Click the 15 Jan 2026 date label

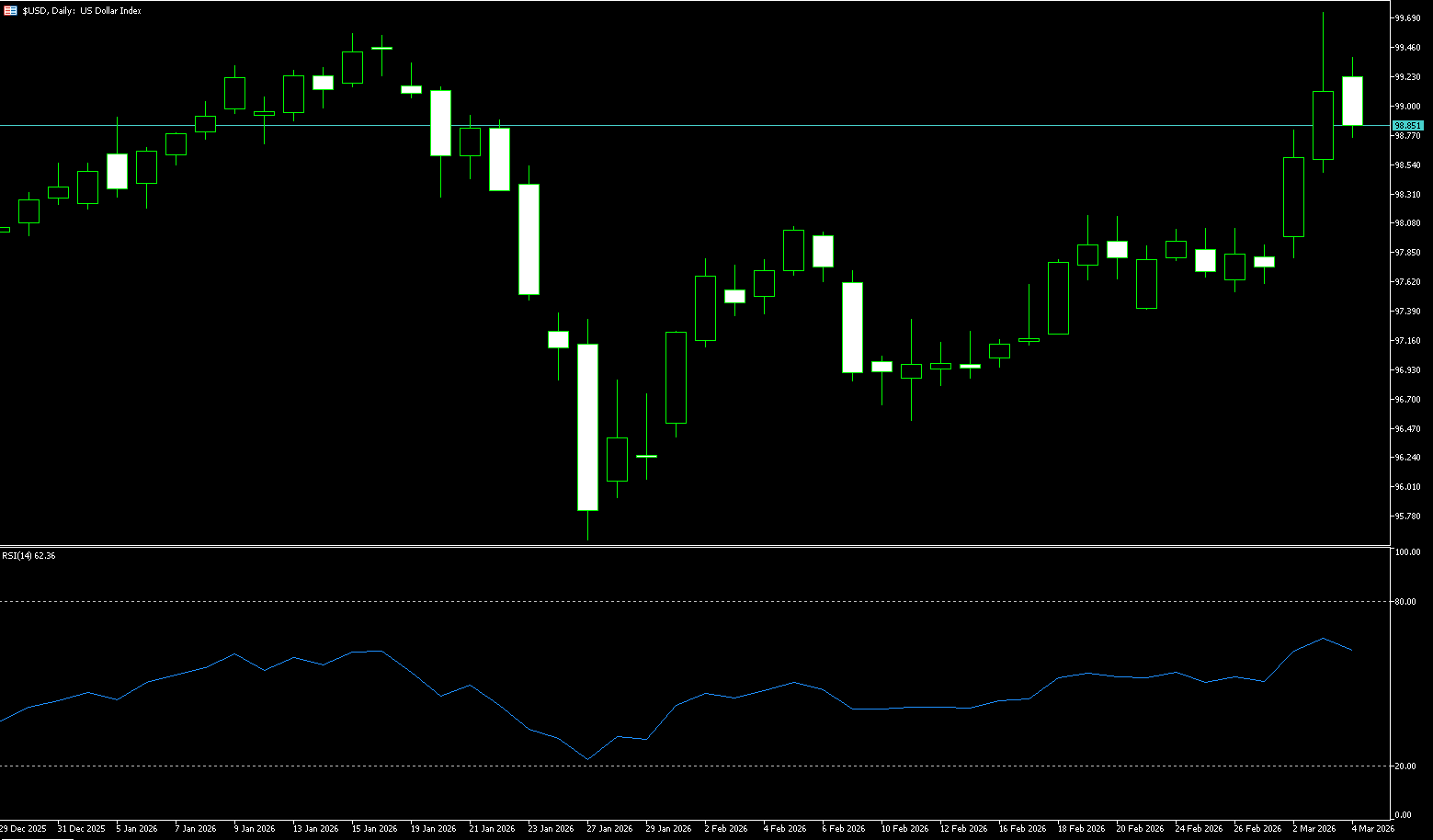coord(374,829)
